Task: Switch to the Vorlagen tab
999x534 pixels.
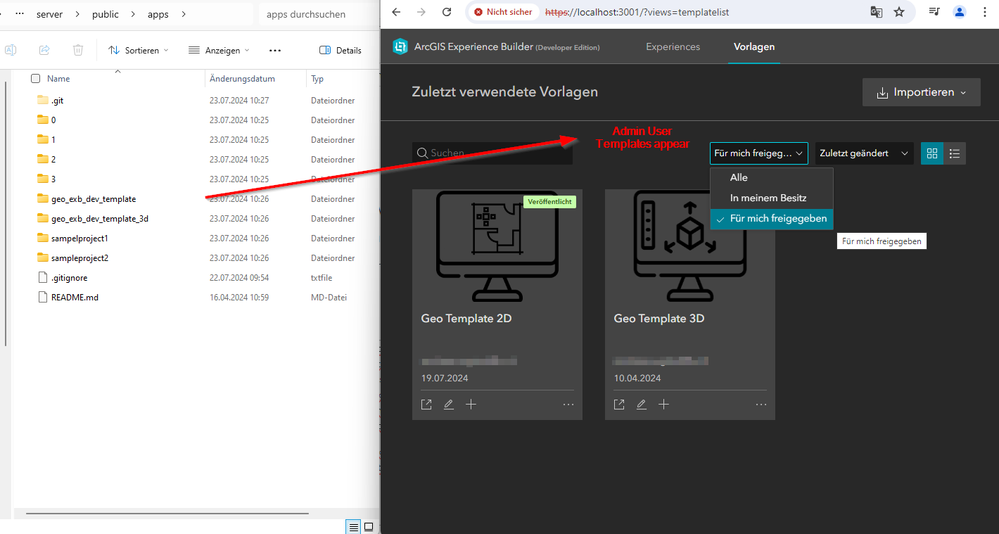Action: (754, 47)
